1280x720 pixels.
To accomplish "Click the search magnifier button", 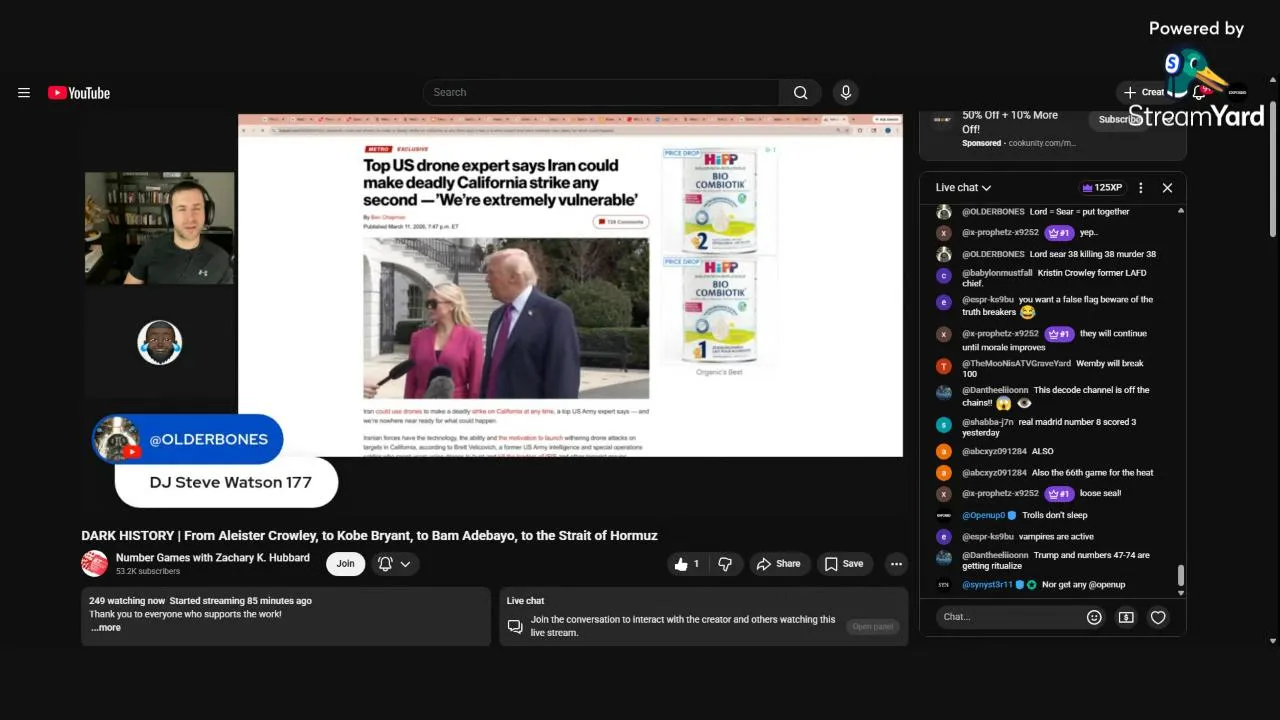I will 800,92.
